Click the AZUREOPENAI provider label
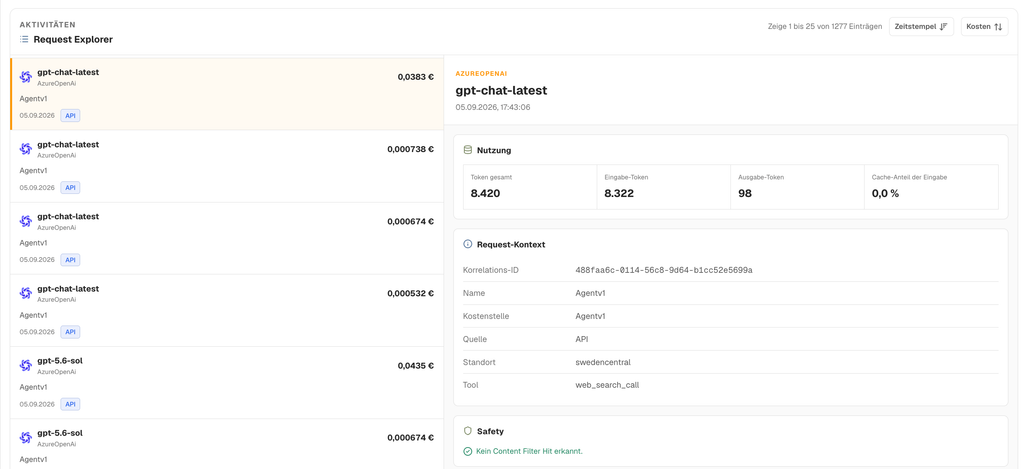The image size is (1024, 469). [481, 73]
